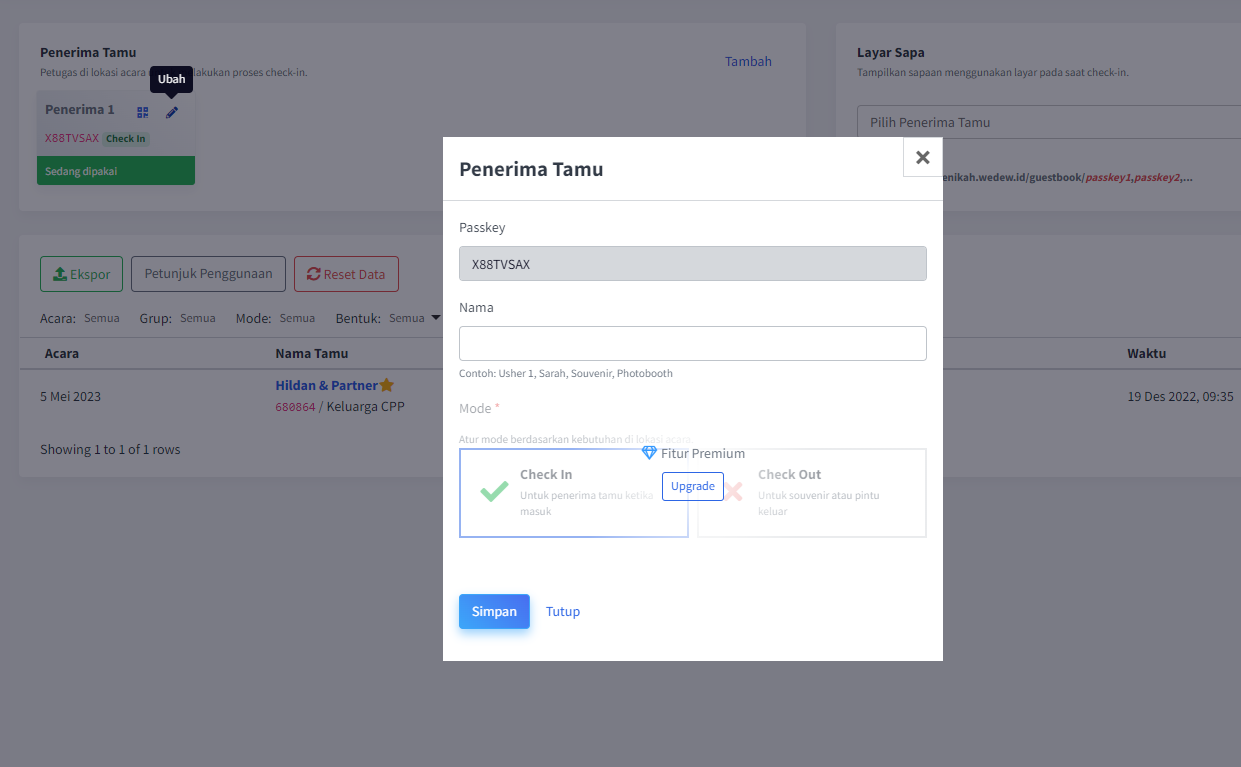Click the Simpan button
Image resolution: width=1241 pixels, height=767 pixels.
click(x=494, y=611)
